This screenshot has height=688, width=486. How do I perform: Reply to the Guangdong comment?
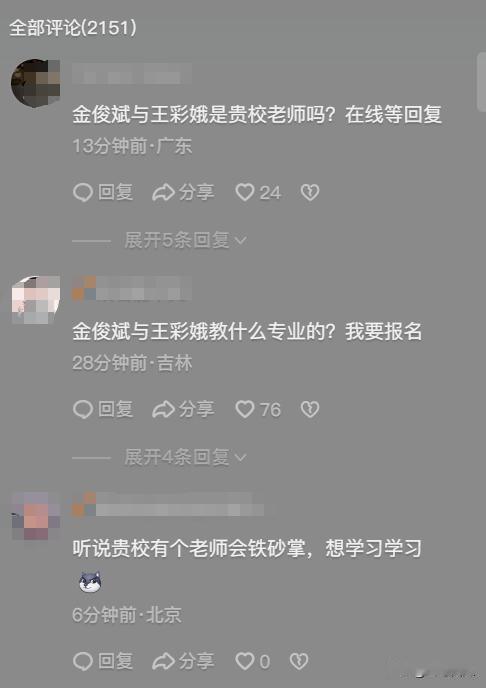(103, 193)
